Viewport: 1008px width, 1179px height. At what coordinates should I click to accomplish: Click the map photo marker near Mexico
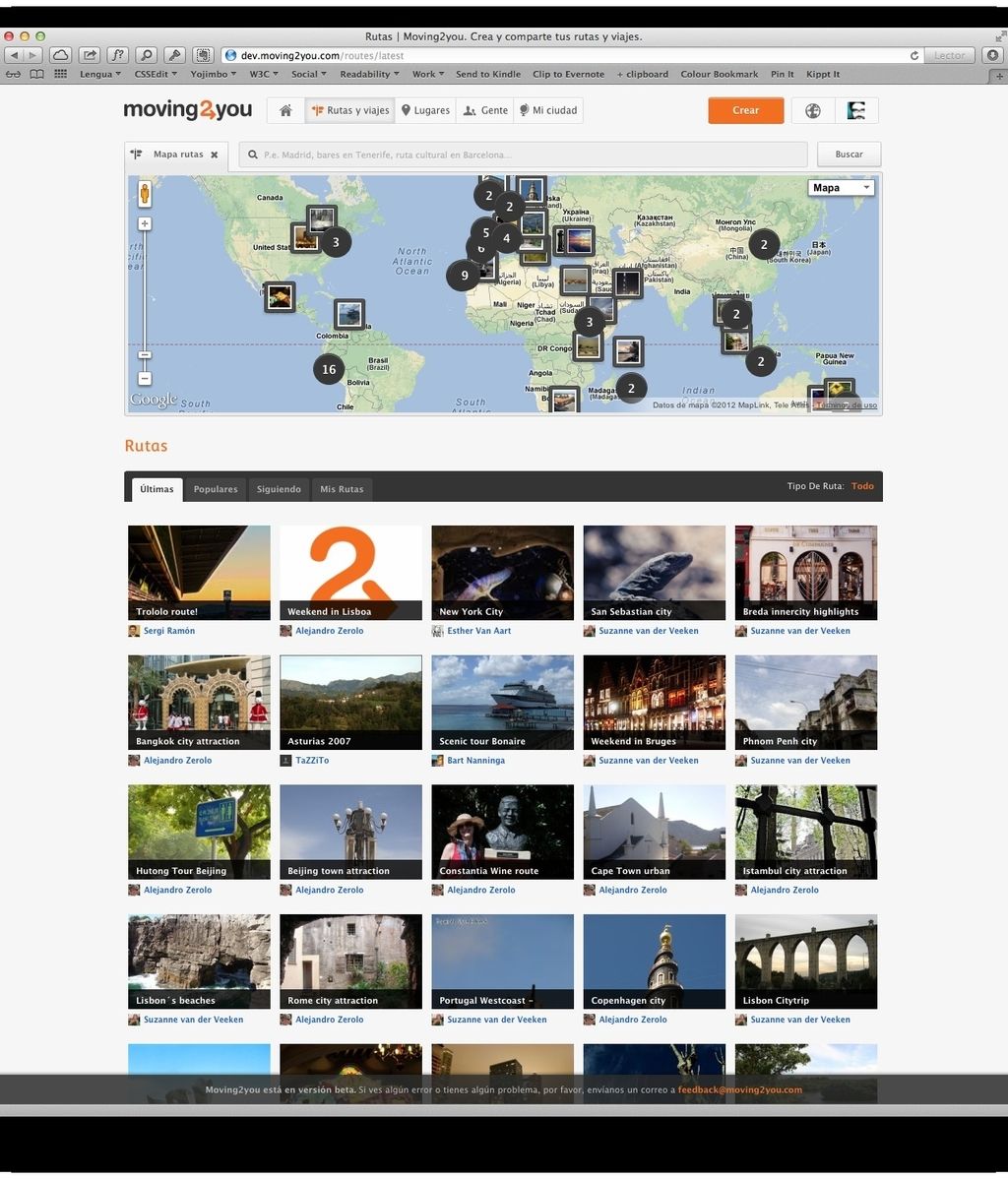click(x=280, y=297)
